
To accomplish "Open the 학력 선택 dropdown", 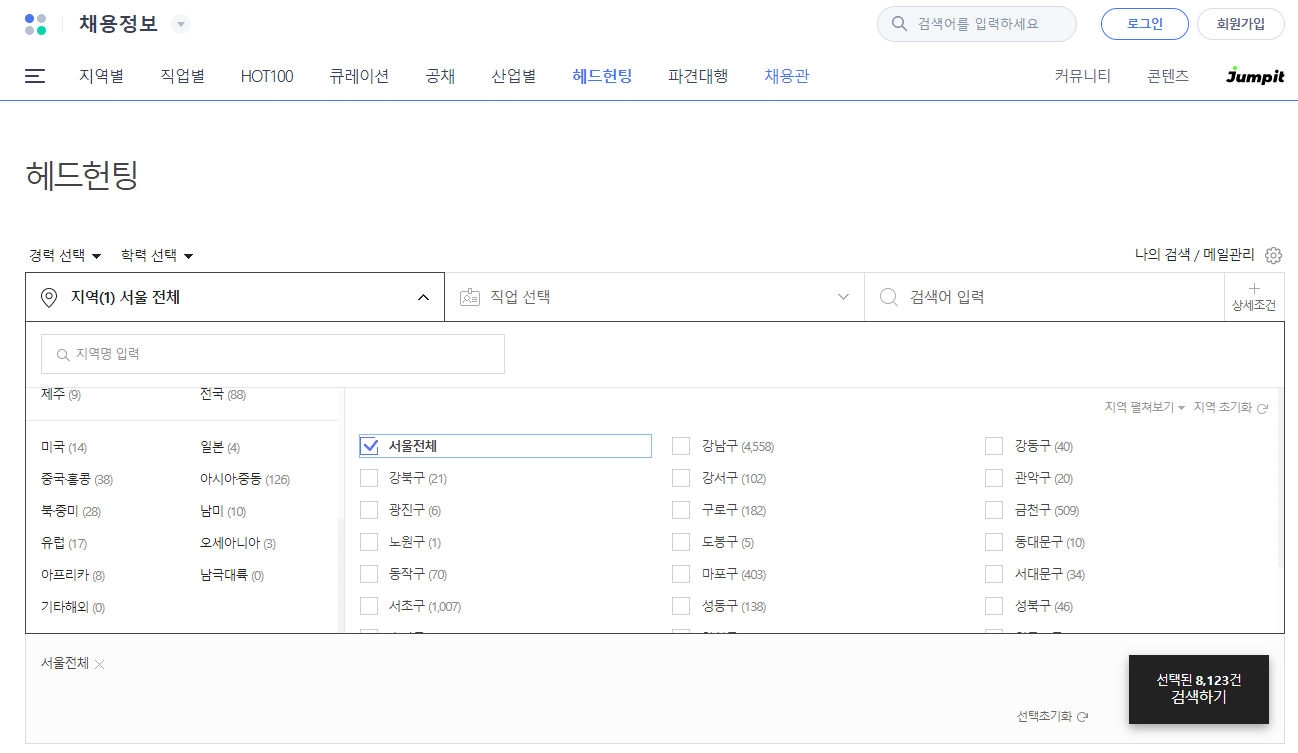I will coord(157,255).
